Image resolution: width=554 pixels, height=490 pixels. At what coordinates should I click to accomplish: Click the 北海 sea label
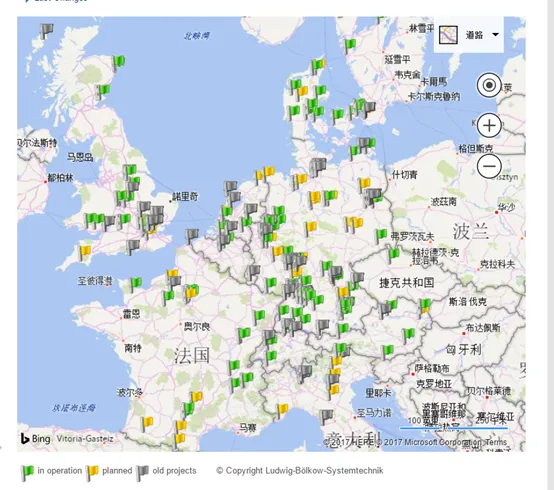(x=196, y=36)
